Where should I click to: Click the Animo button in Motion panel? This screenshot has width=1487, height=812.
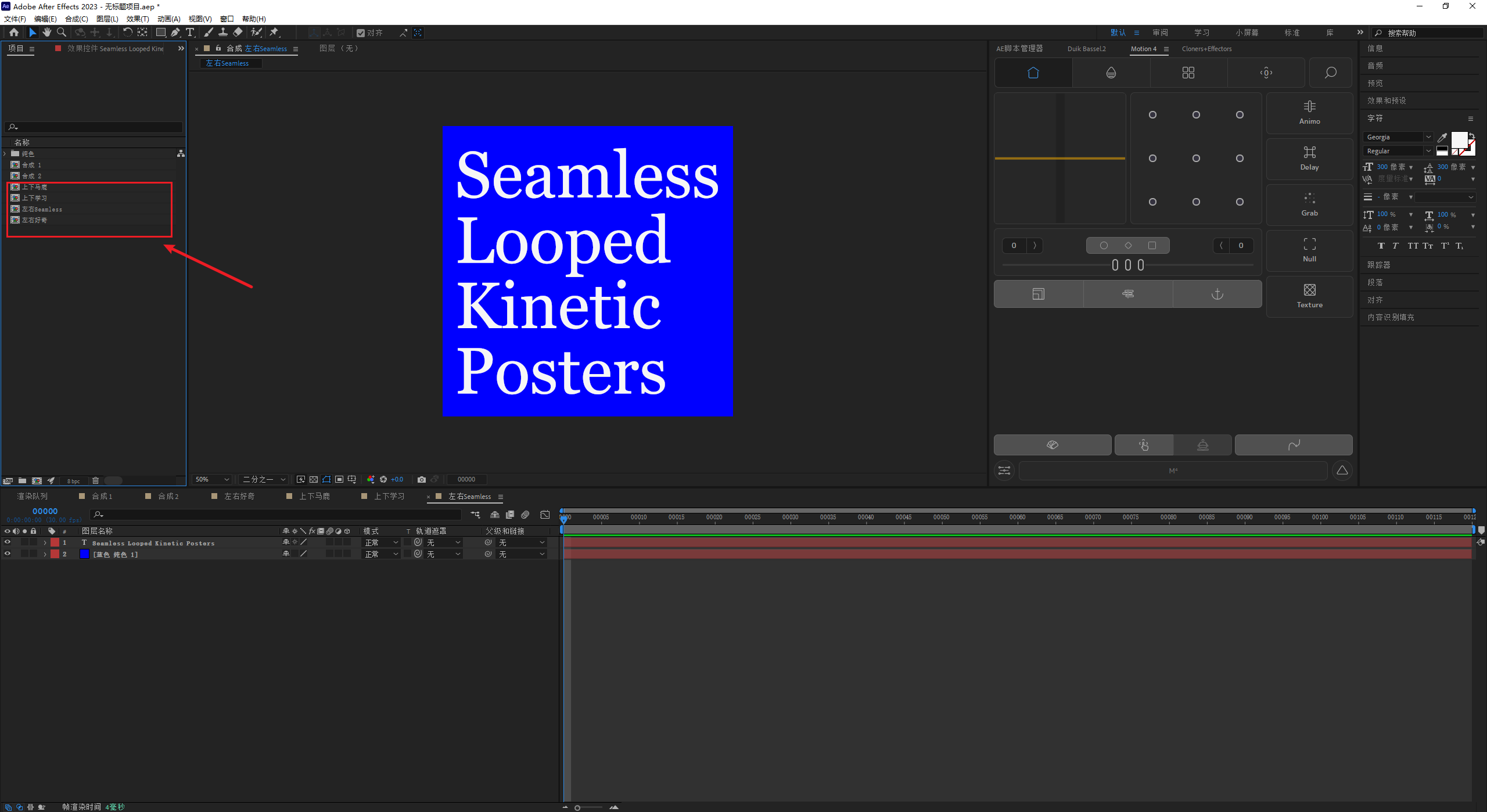coord(1309,113)
